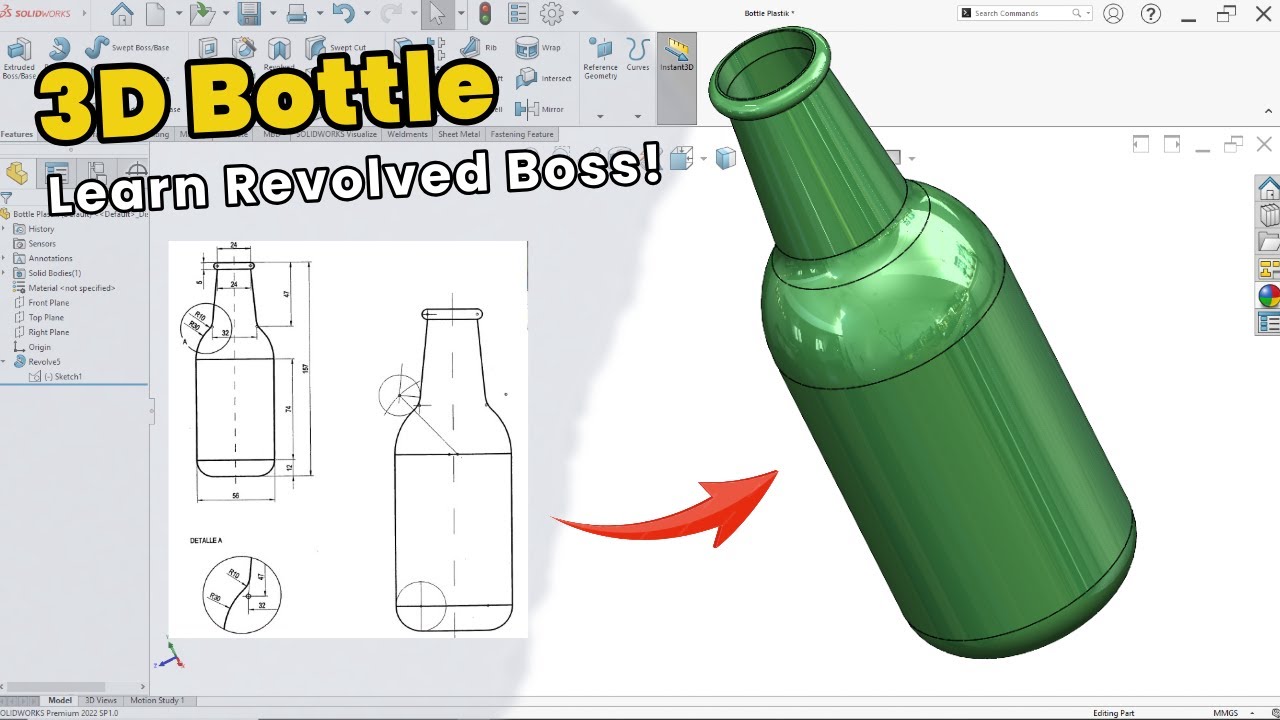
Task: Expand the Reference Geometry dropdown
Action: (600, 116)
